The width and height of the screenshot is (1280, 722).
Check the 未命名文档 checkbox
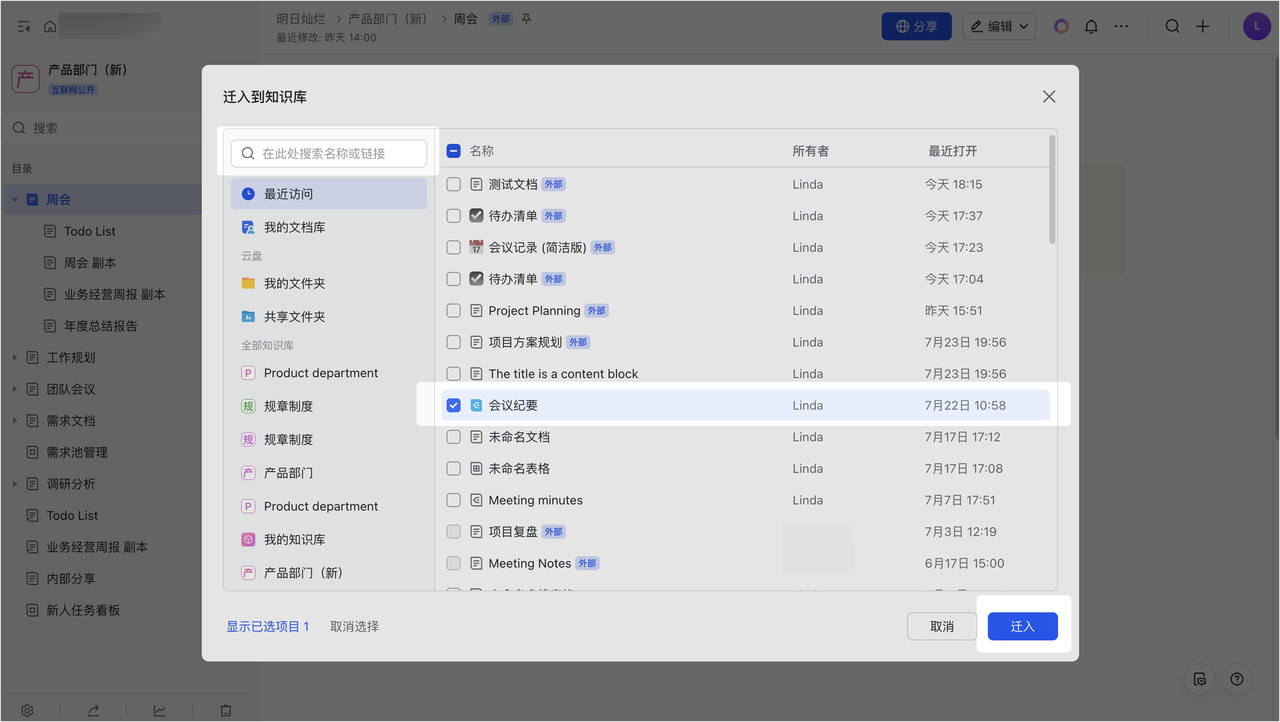coord(454,437)
